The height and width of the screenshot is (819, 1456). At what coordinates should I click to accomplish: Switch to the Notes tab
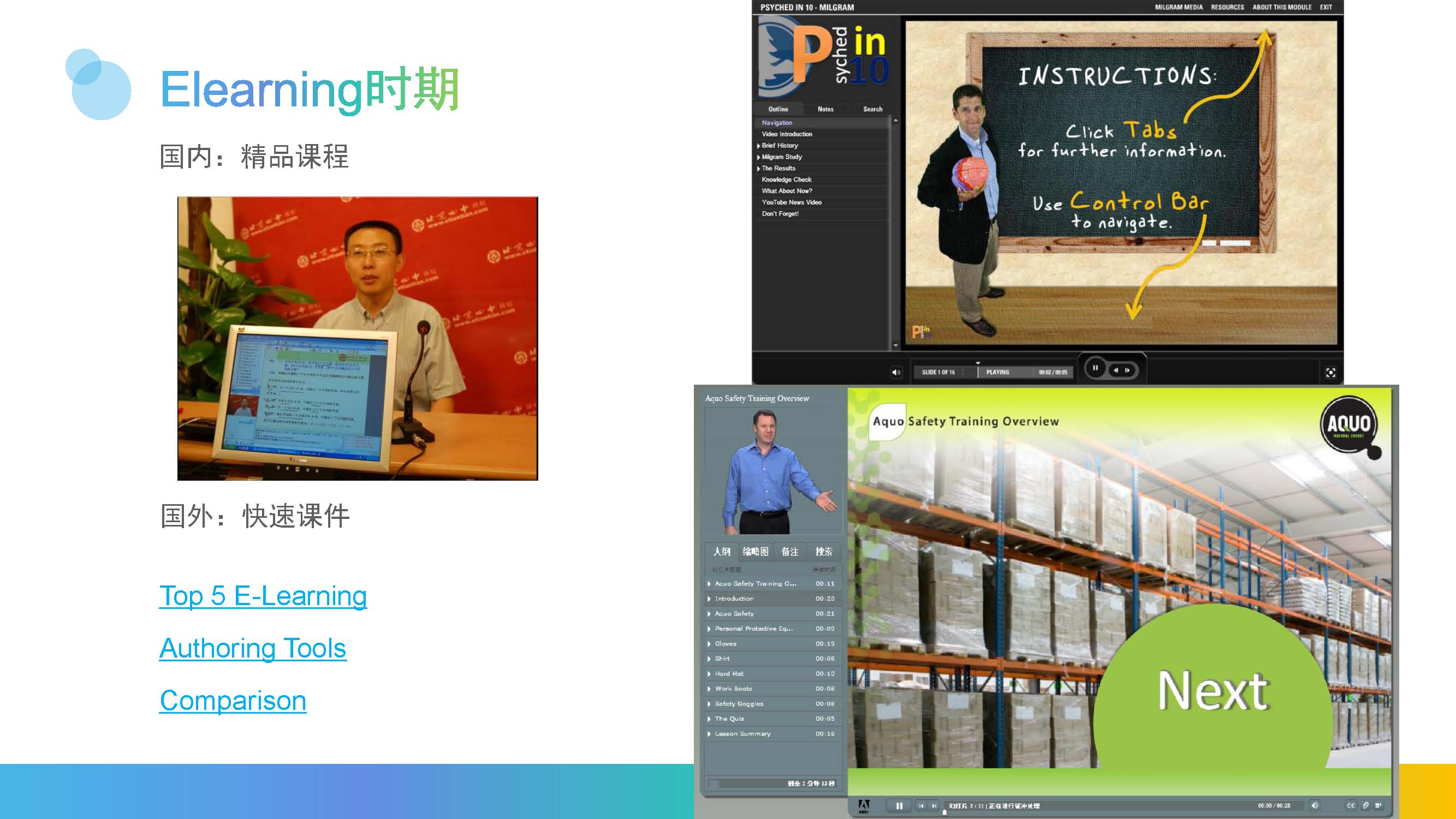tap(825, 109)
